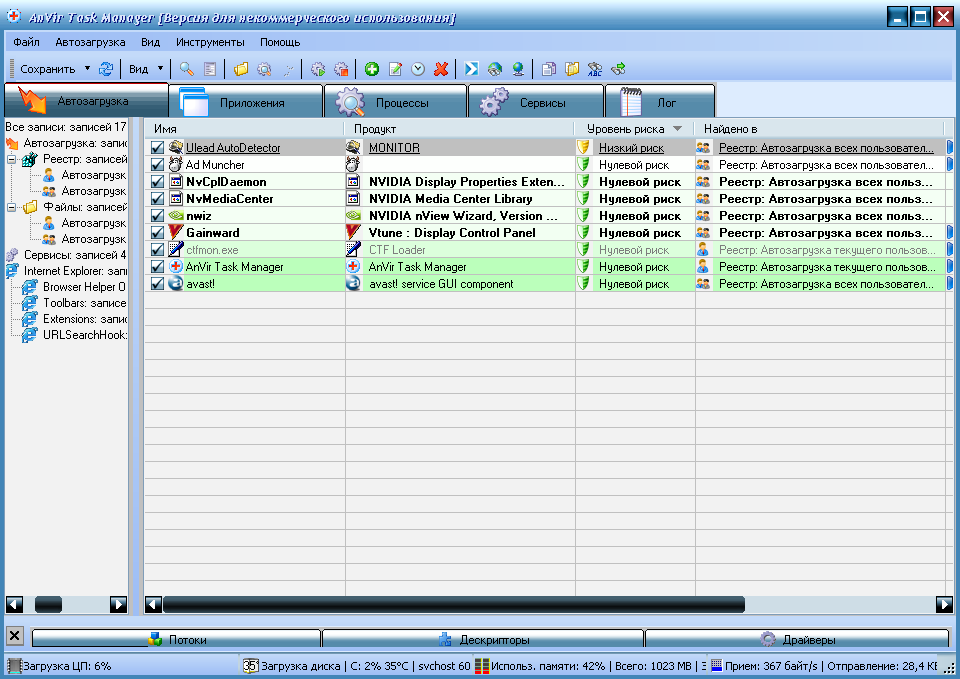The image size is (960, 679).
Task: Open the properties sheet icon in toolbar
Action: click(x=210, y=69)
